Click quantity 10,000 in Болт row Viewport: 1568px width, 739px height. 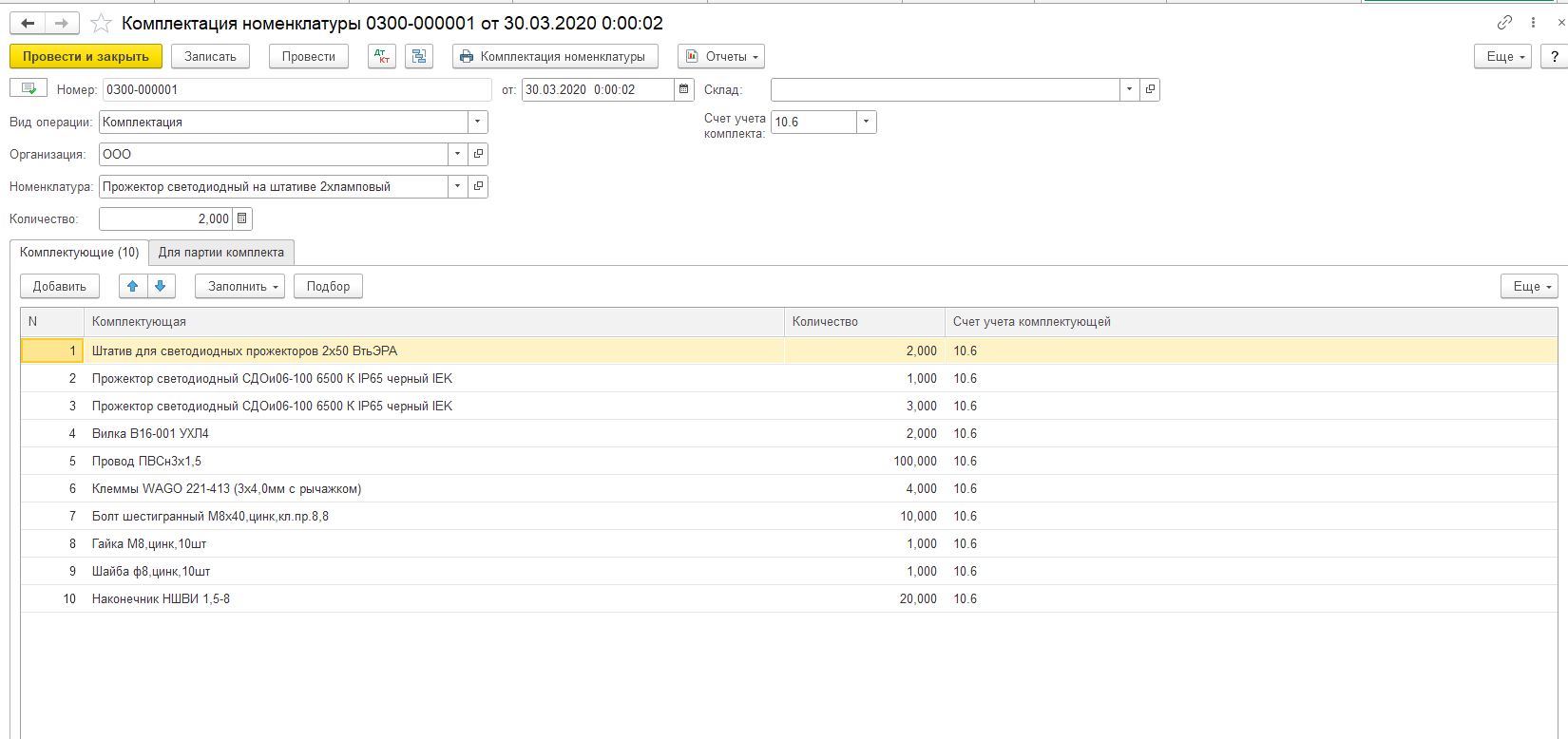tap(918, 516)
